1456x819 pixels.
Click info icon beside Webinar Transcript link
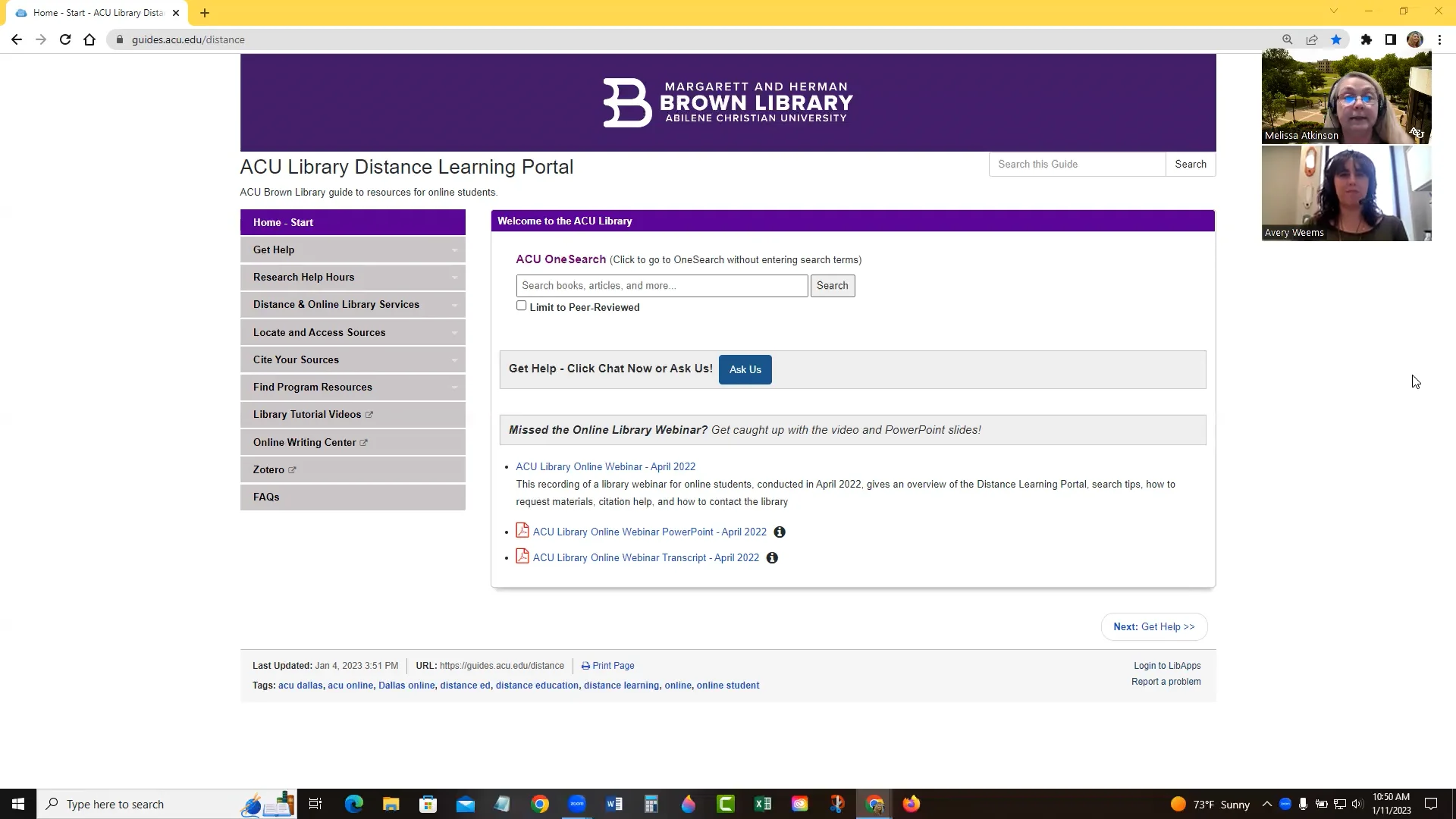coord(772,558)
